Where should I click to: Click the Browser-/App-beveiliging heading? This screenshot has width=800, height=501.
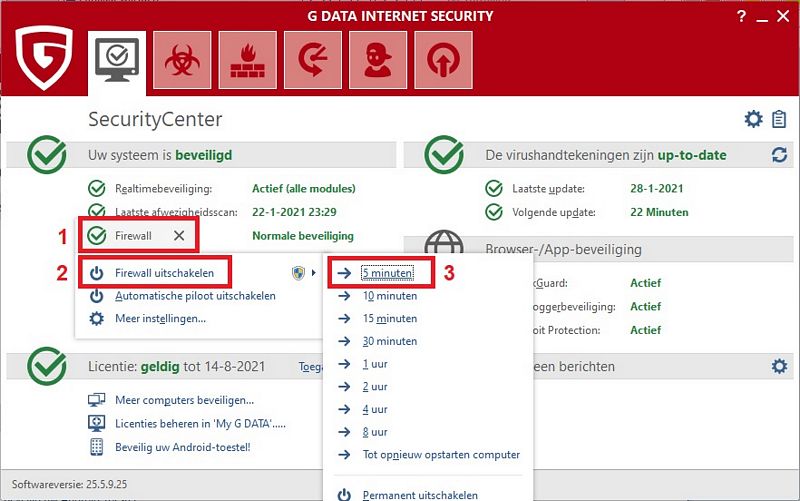point(563,249)
